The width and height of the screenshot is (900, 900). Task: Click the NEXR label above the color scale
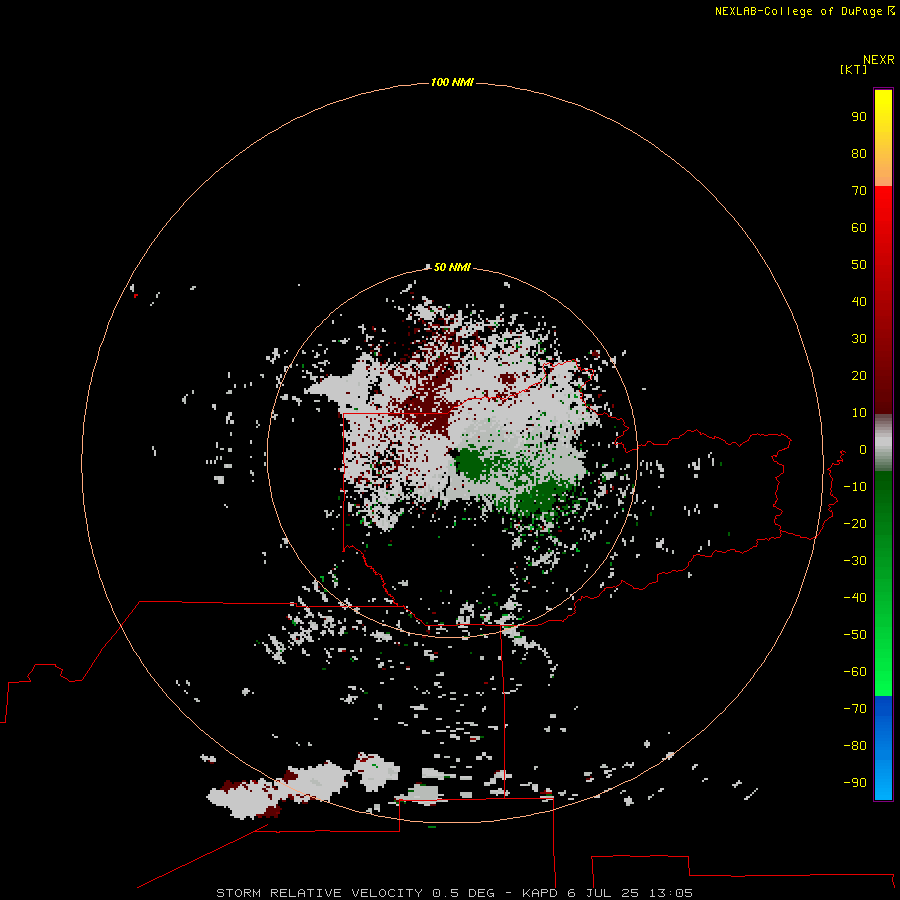879,60
